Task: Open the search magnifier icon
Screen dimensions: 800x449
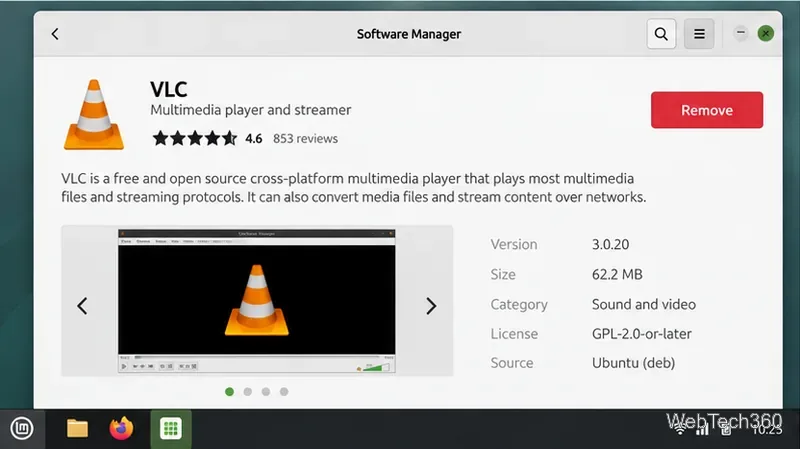Action: tap(661, 34)
